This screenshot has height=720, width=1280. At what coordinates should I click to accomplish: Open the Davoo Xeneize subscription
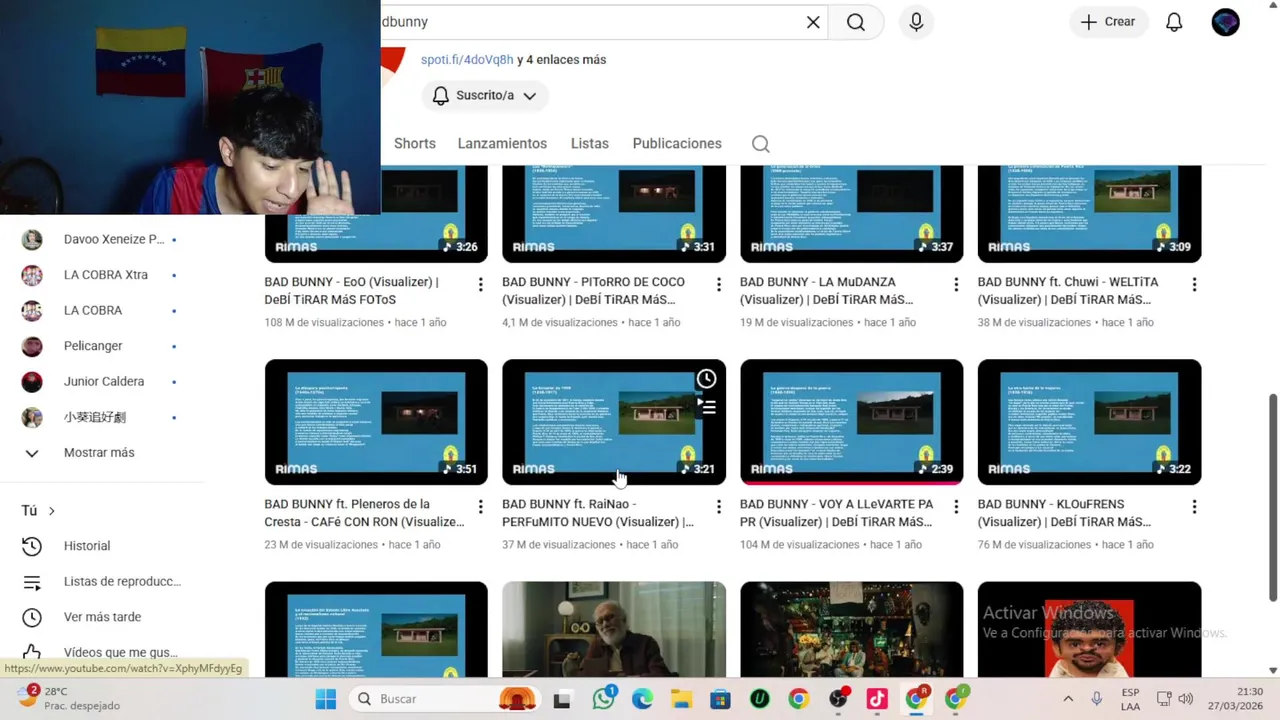100,240
